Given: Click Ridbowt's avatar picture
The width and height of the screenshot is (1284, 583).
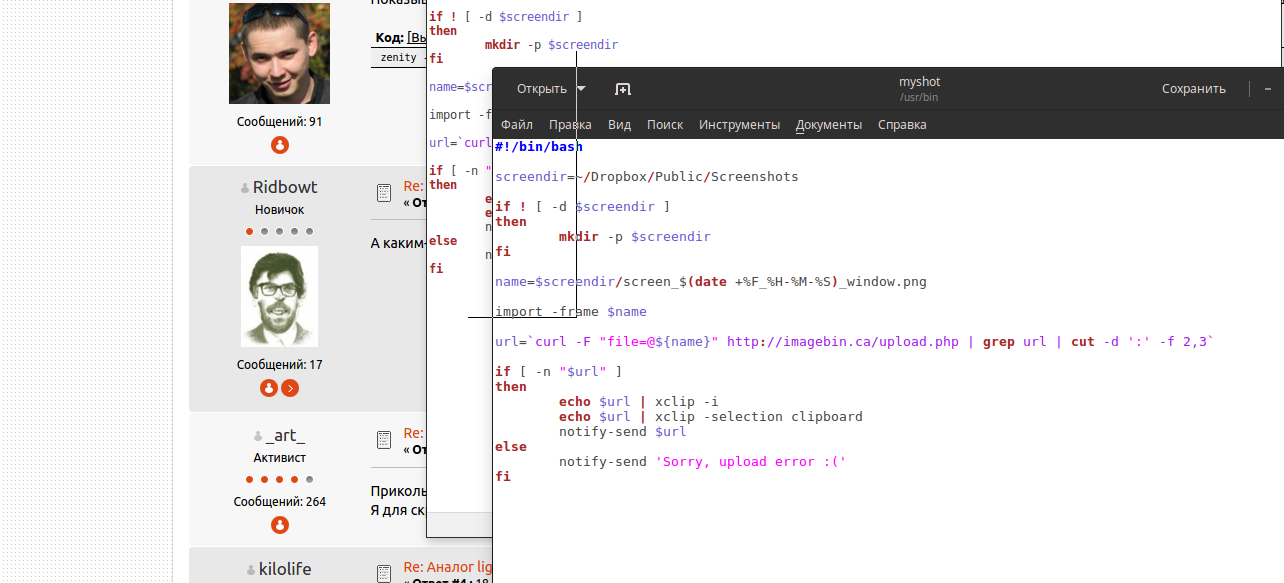Looking at the screenshot, I should (279, 296).
